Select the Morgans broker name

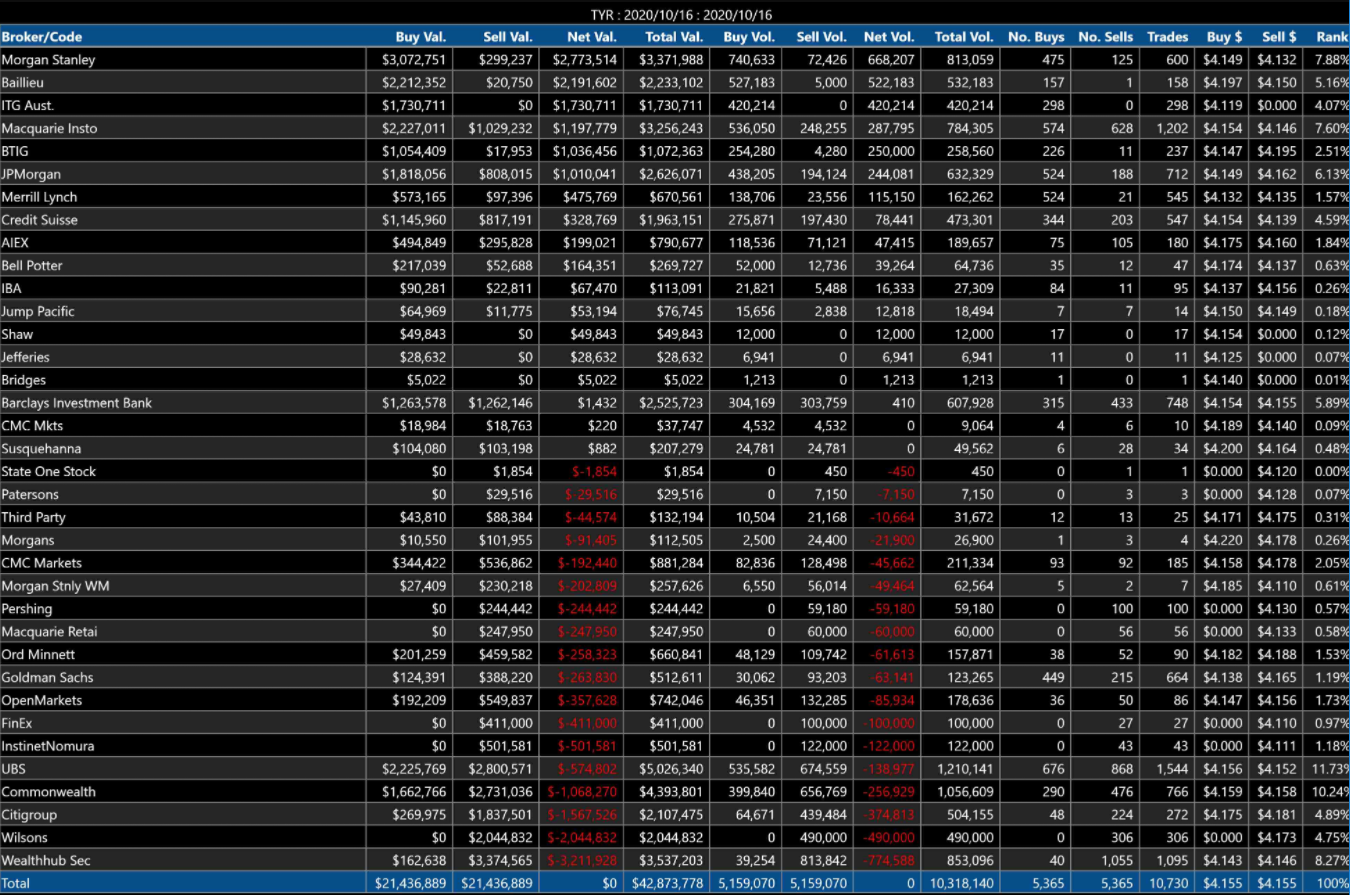pos(26,540)
